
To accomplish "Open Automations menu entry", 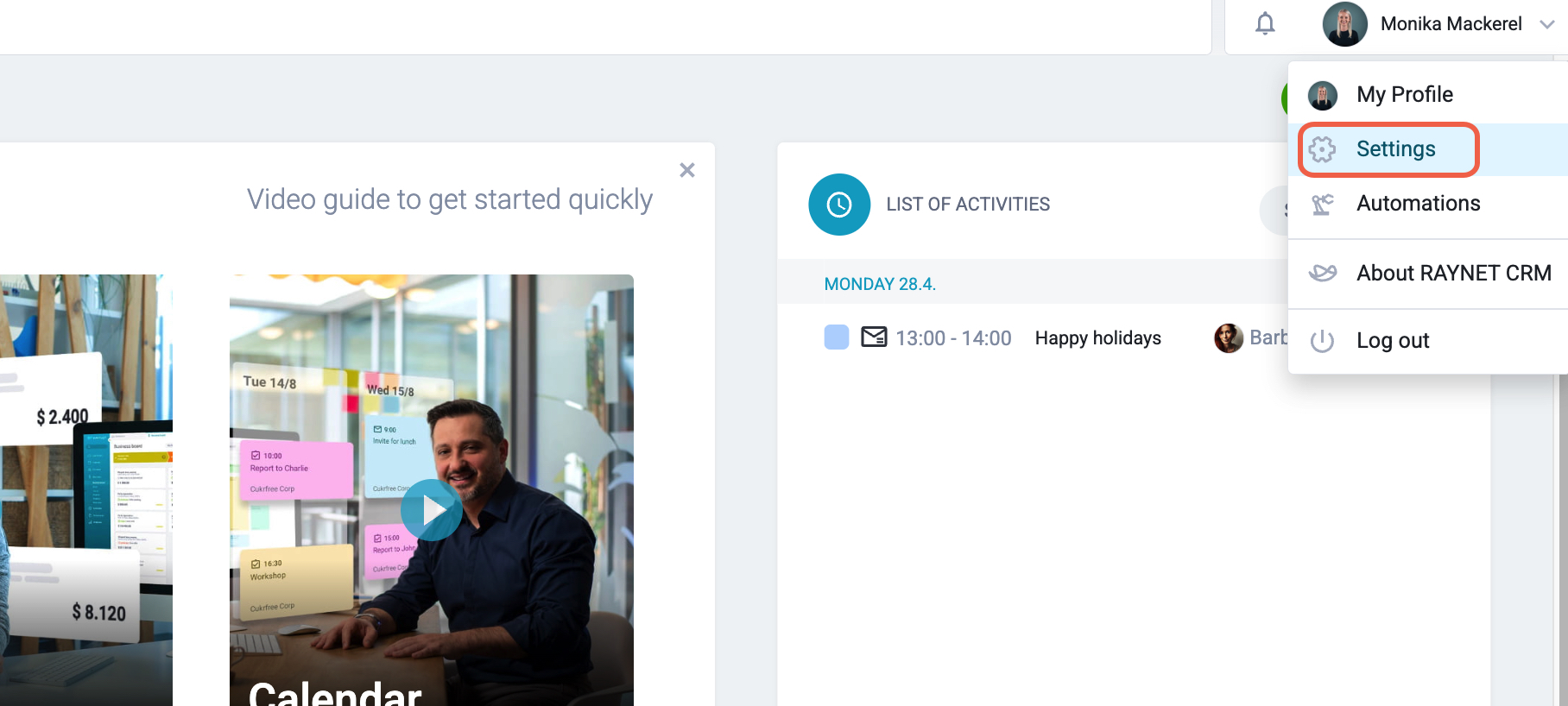I will (x=1428, y=204).
